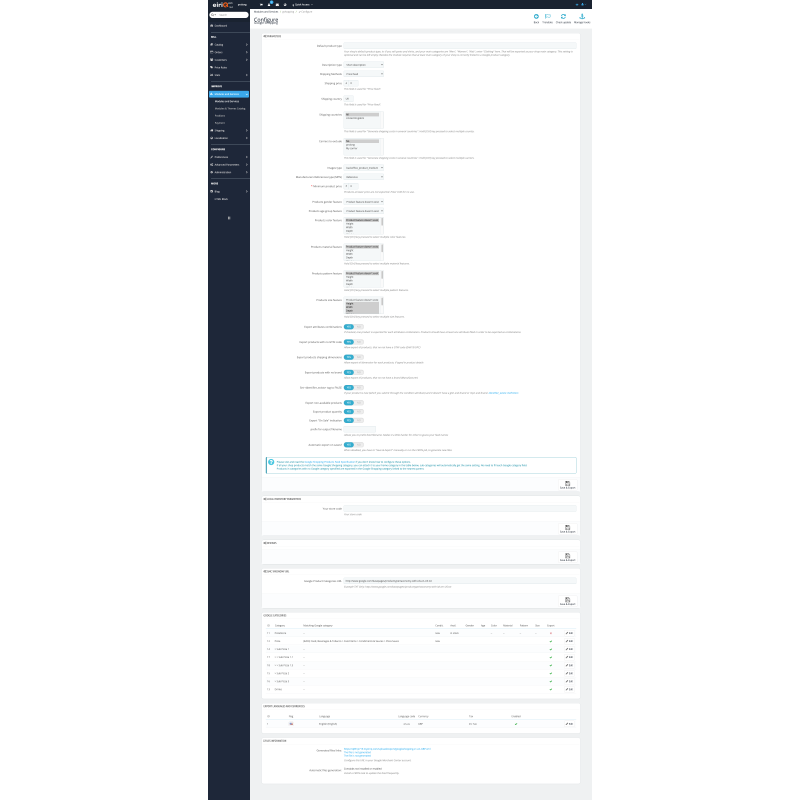
Task: Open Dashboard from the sidebar
Action: (x=223, y=26)
